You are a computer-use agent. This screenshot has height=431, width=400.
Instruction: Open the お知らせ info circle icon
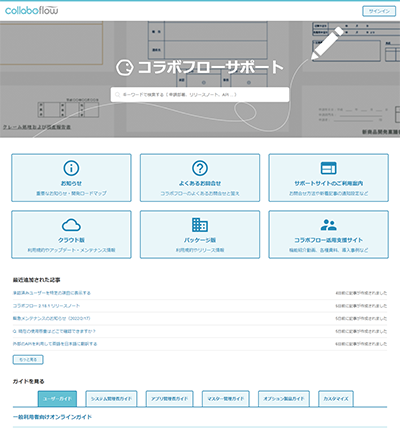point(71,168)
